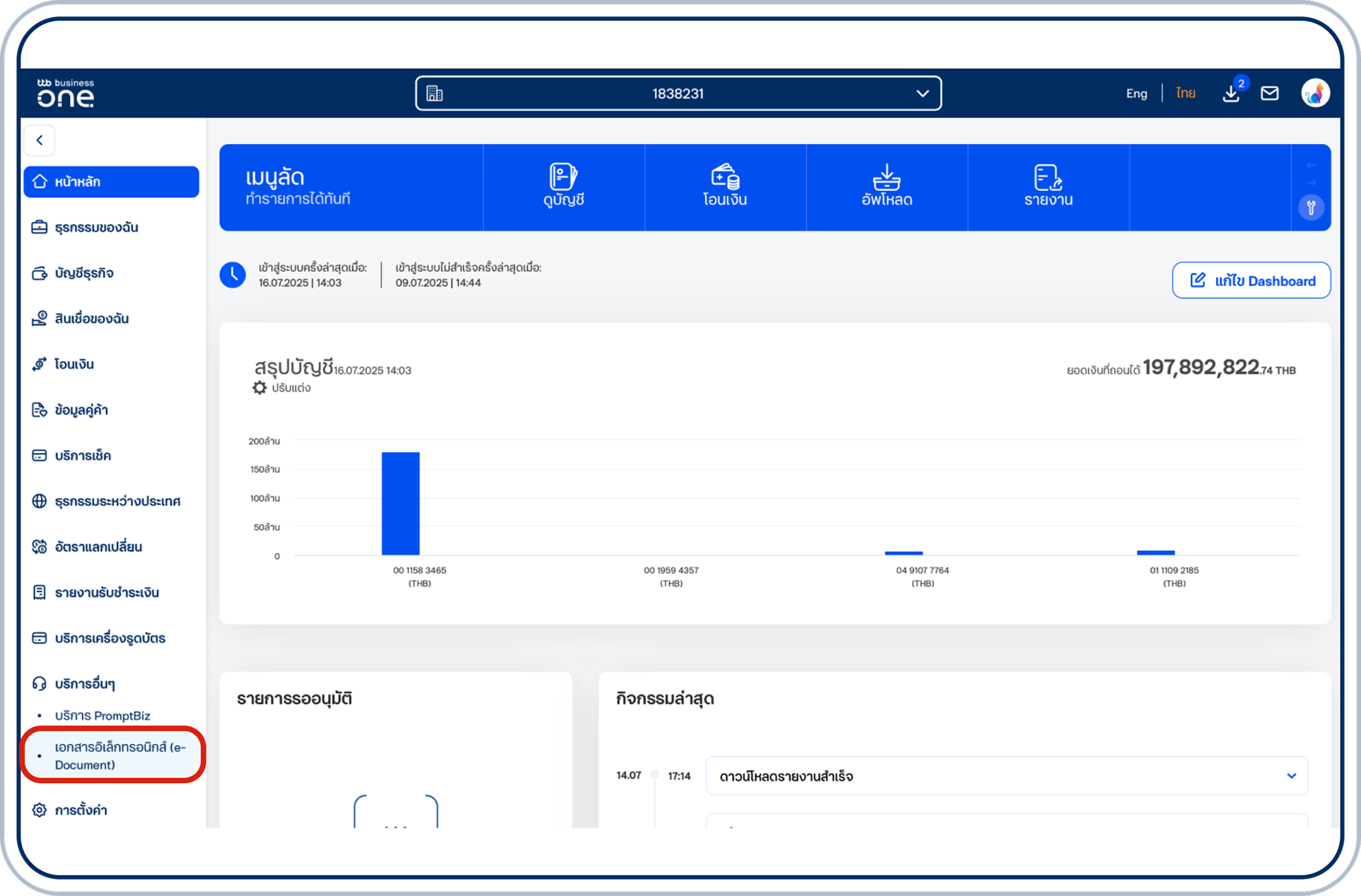Select หน้าหลัก in the sidebar
Image resolution: width=1361 pixels, height=896 pixels.
[111, 181]
